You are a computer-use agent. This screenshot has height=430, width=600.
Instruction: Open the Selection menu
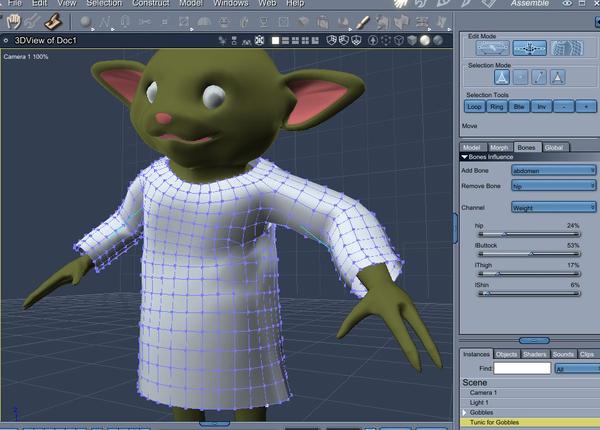[104, 3]
